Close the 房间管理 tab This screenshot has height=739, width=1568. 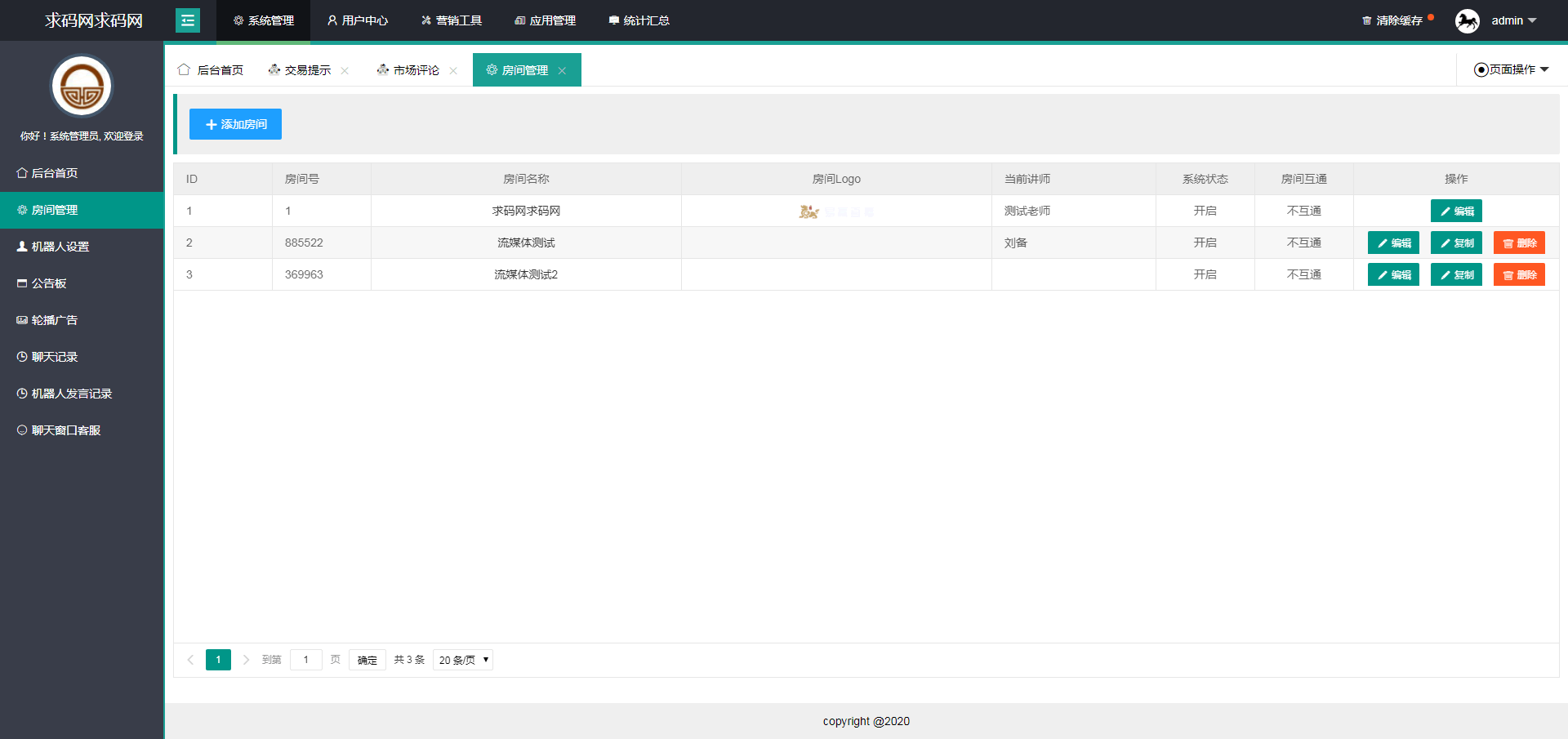coord(562,71)
